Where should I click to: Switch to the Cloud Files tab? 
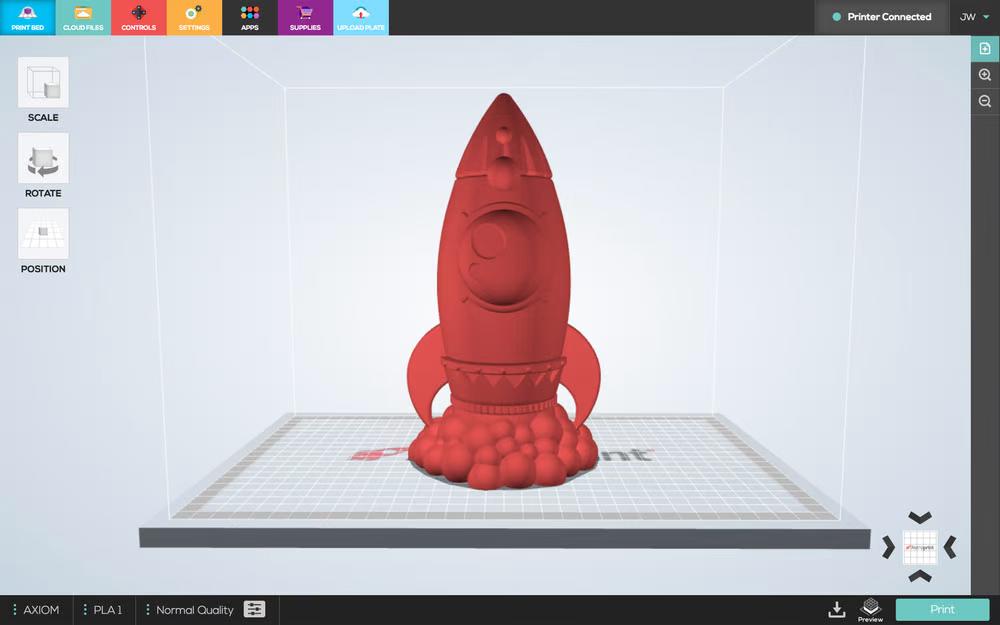(83, 17)
